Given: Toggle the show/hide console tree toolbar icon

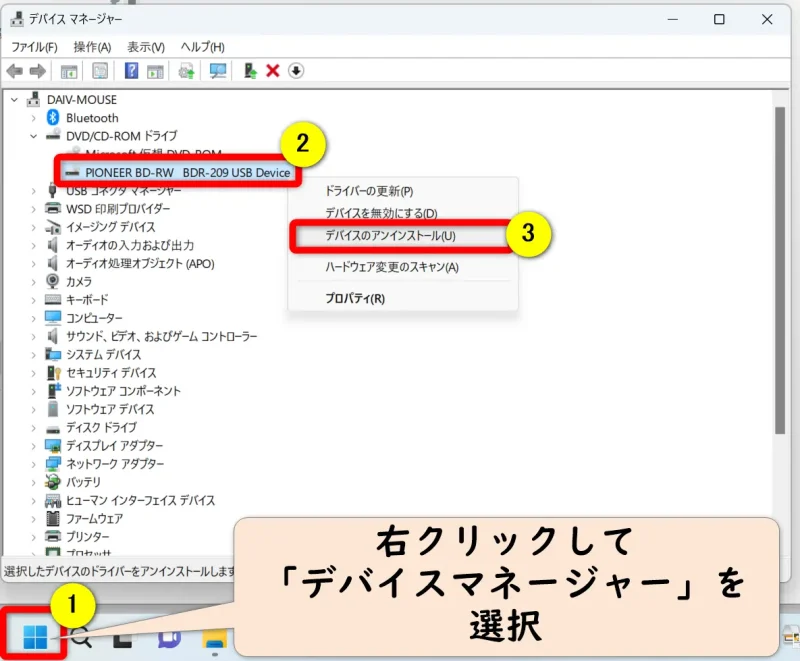Looking at the screenshot, I should pyautogui.click(x=69, y=71).
